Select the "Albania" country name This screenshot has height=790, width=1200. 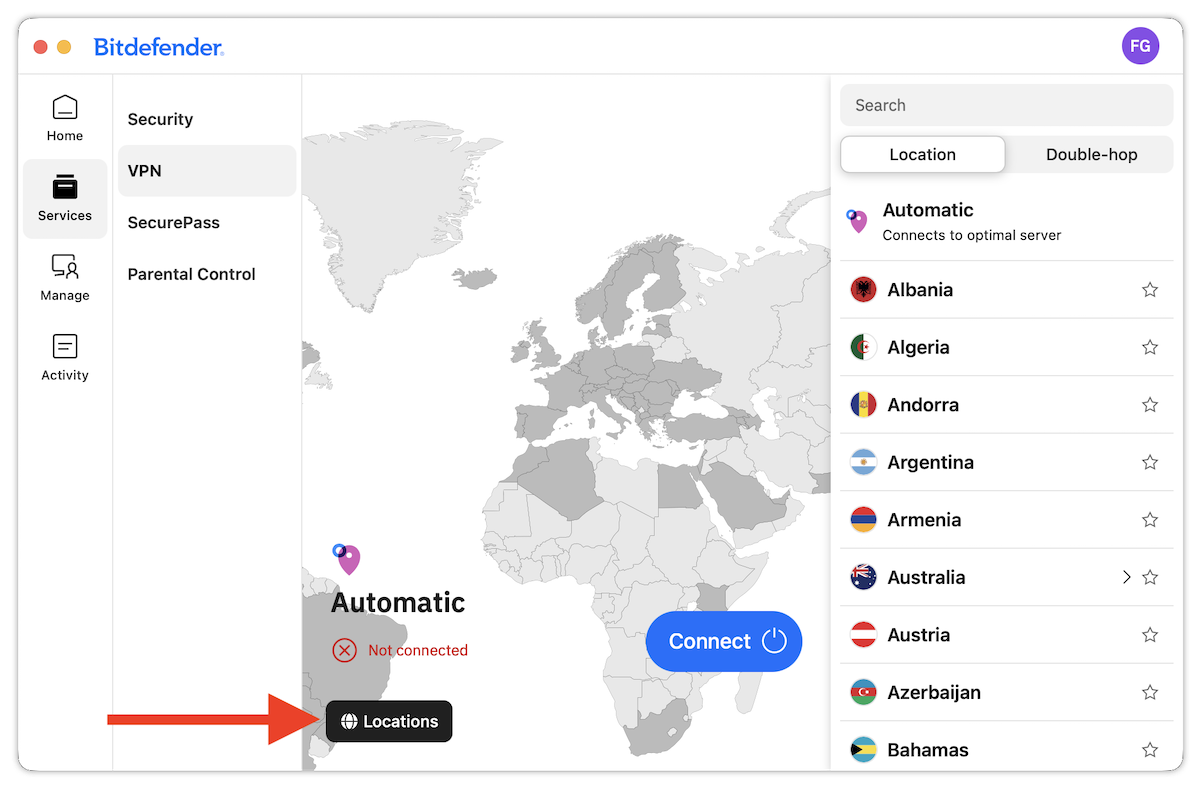920,290
